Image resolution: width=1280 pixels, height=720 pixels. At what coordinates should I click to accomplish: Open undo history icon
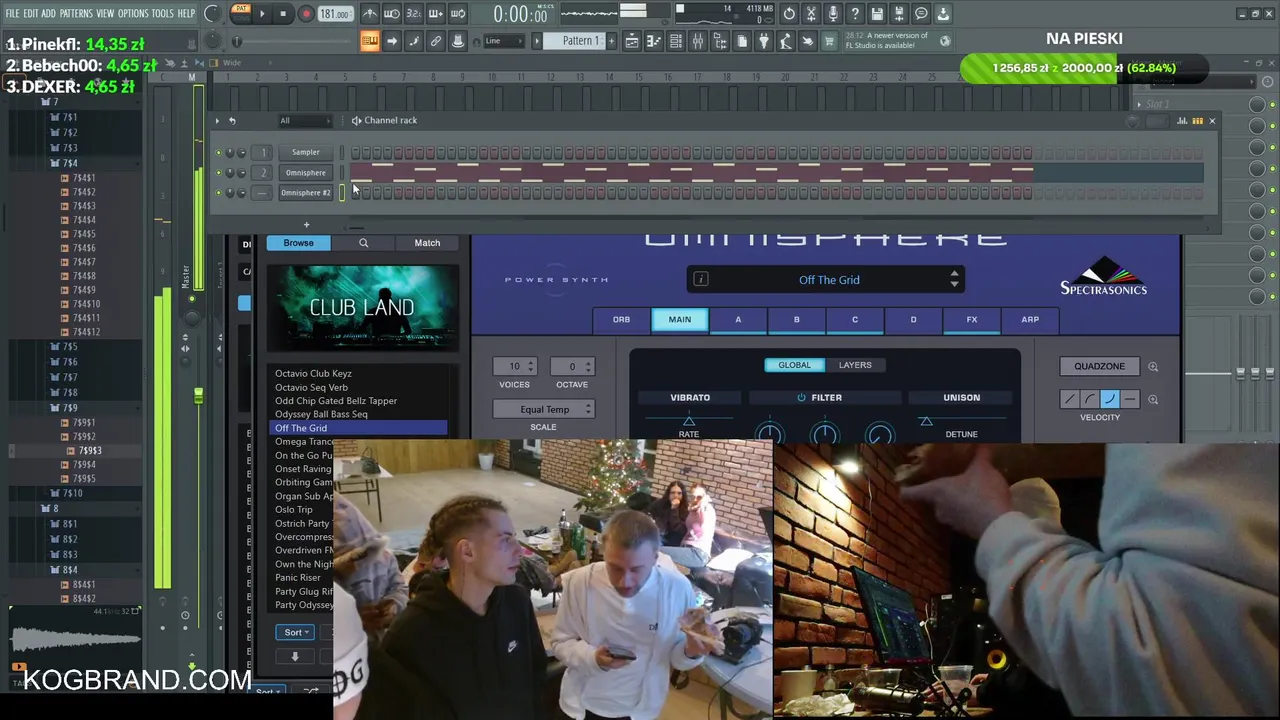(789, 14)
